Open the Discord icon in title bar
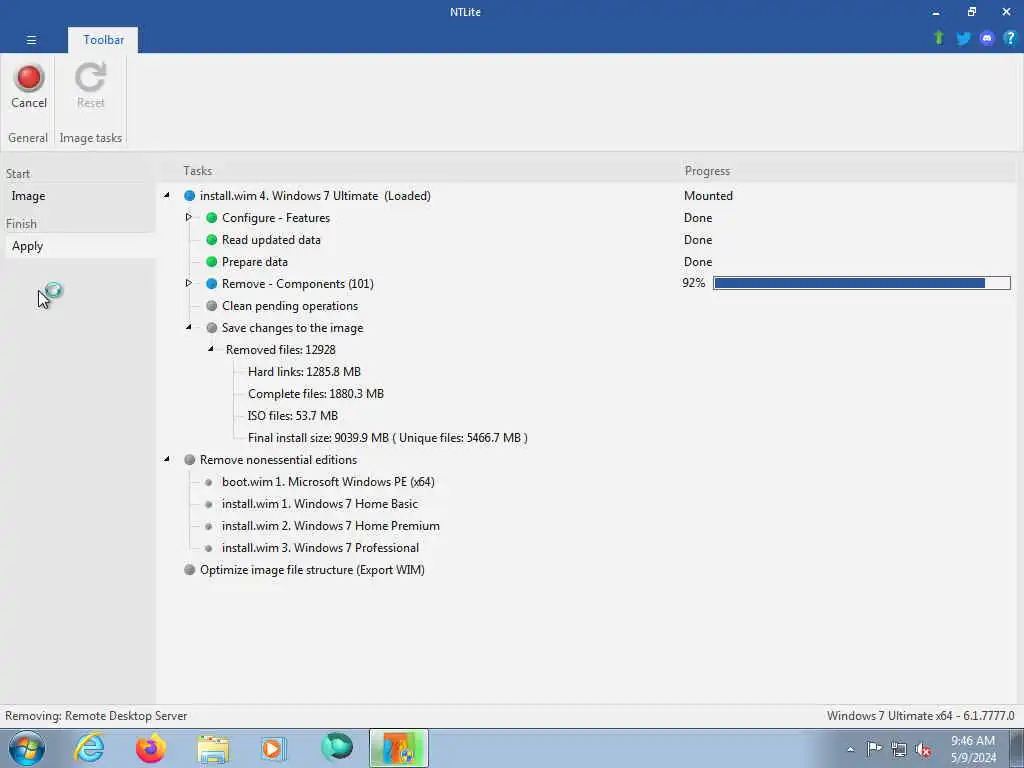The image size is (1024, 768). 987,39
